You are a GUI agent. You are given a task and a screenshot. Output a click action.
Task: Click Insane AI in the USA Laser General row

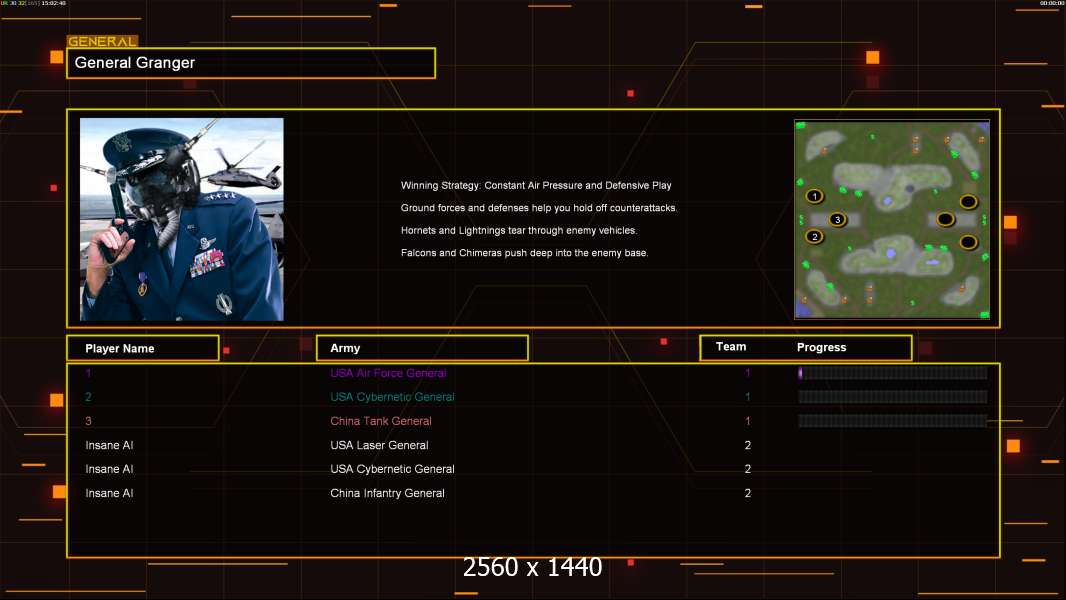point(109,445)
